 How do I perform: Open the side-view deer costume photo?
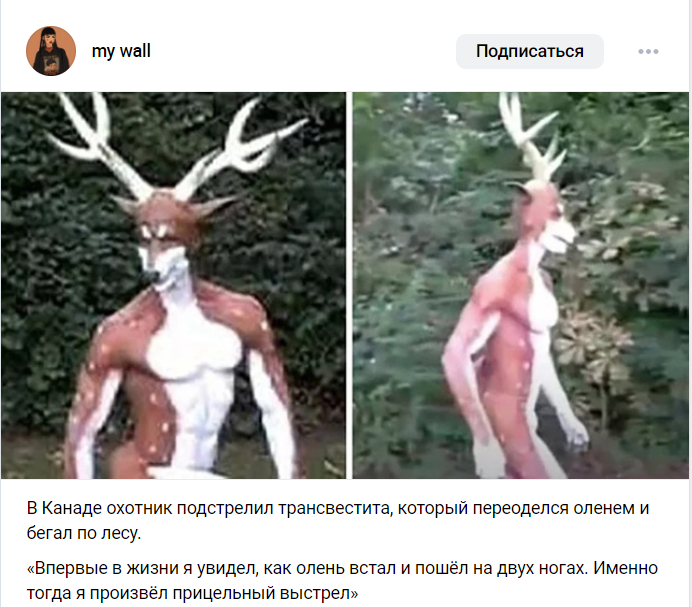520,285
